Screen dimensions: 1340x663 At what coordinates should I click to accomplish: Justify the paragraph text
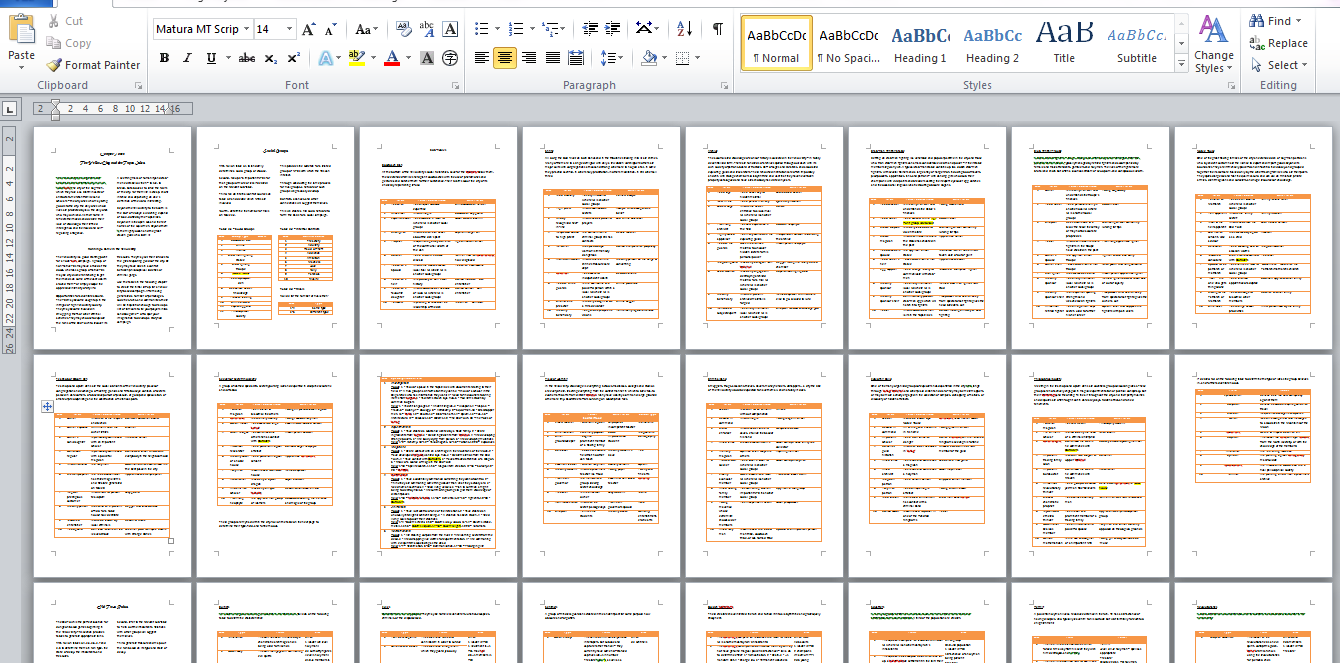[x=552, y=58]
